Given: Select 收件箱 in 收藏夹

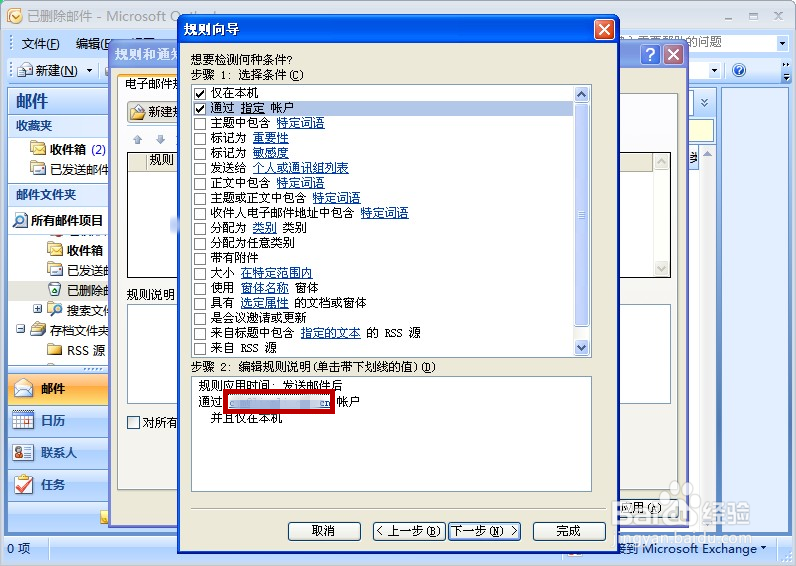Looking at the screenshot, I should 68,149.
